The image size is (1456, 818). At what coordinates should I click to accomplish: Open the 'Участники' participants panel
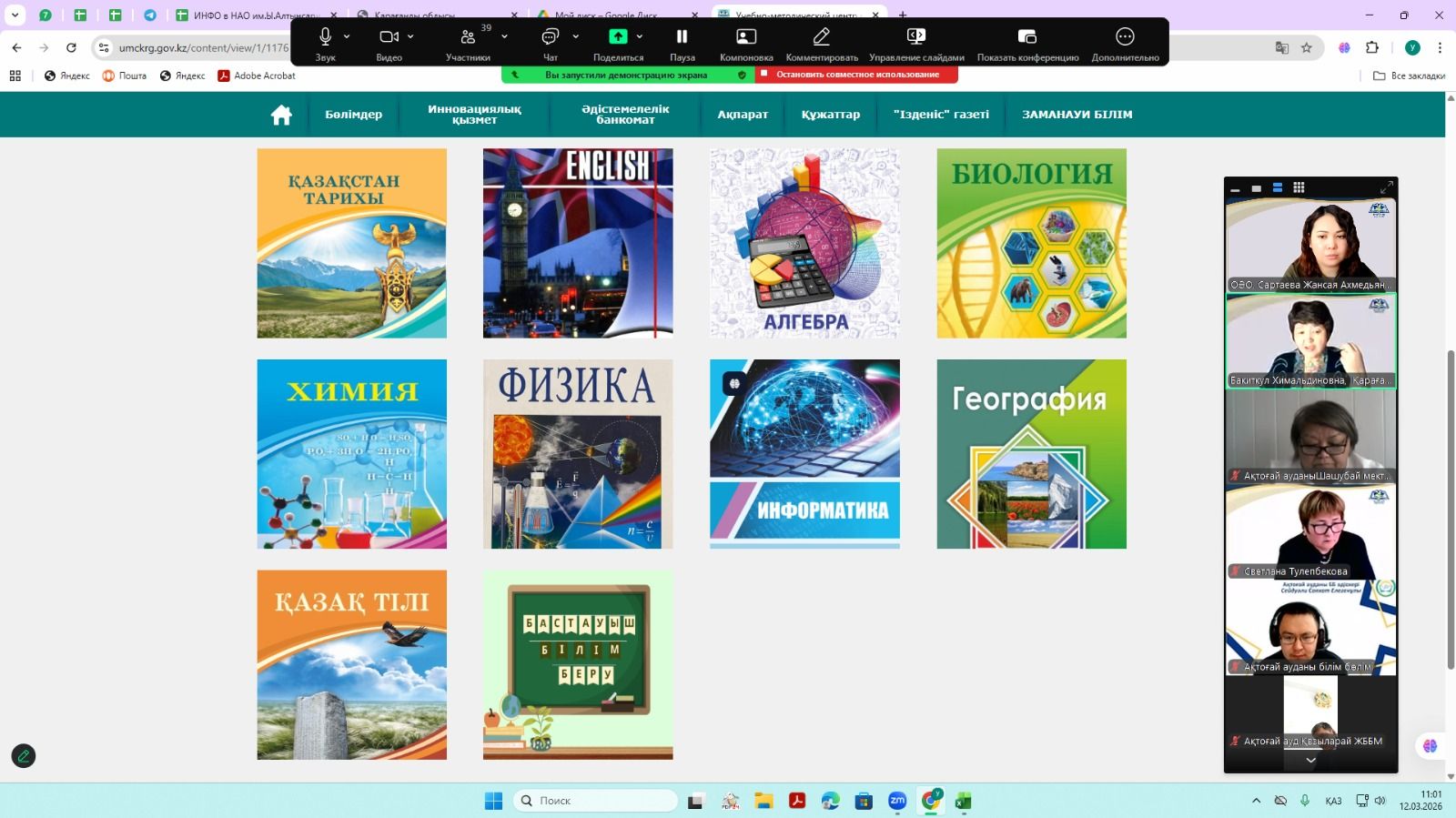(468, 37)
